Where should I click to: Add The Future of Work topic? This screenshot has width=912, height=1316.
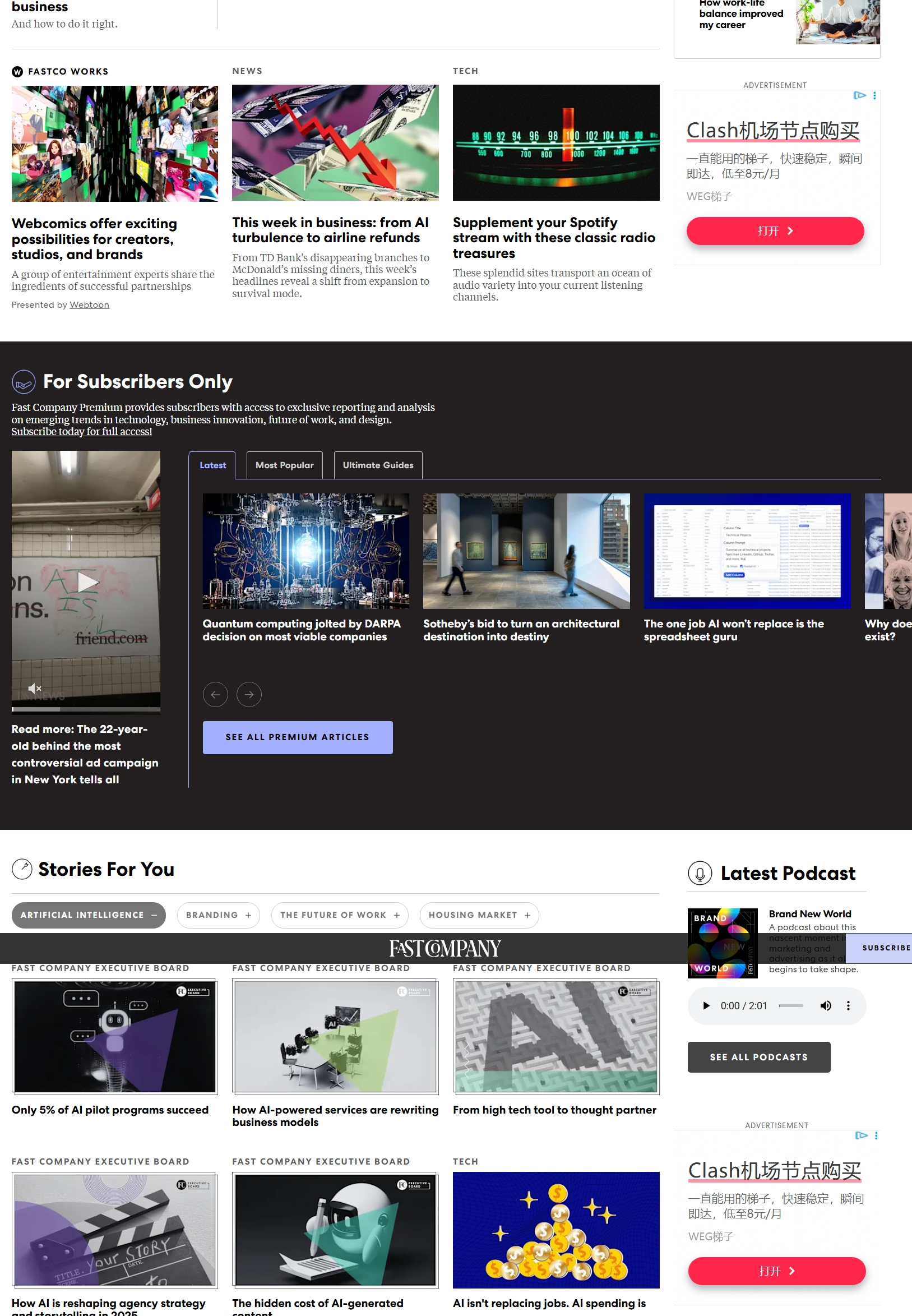point(340,915)
